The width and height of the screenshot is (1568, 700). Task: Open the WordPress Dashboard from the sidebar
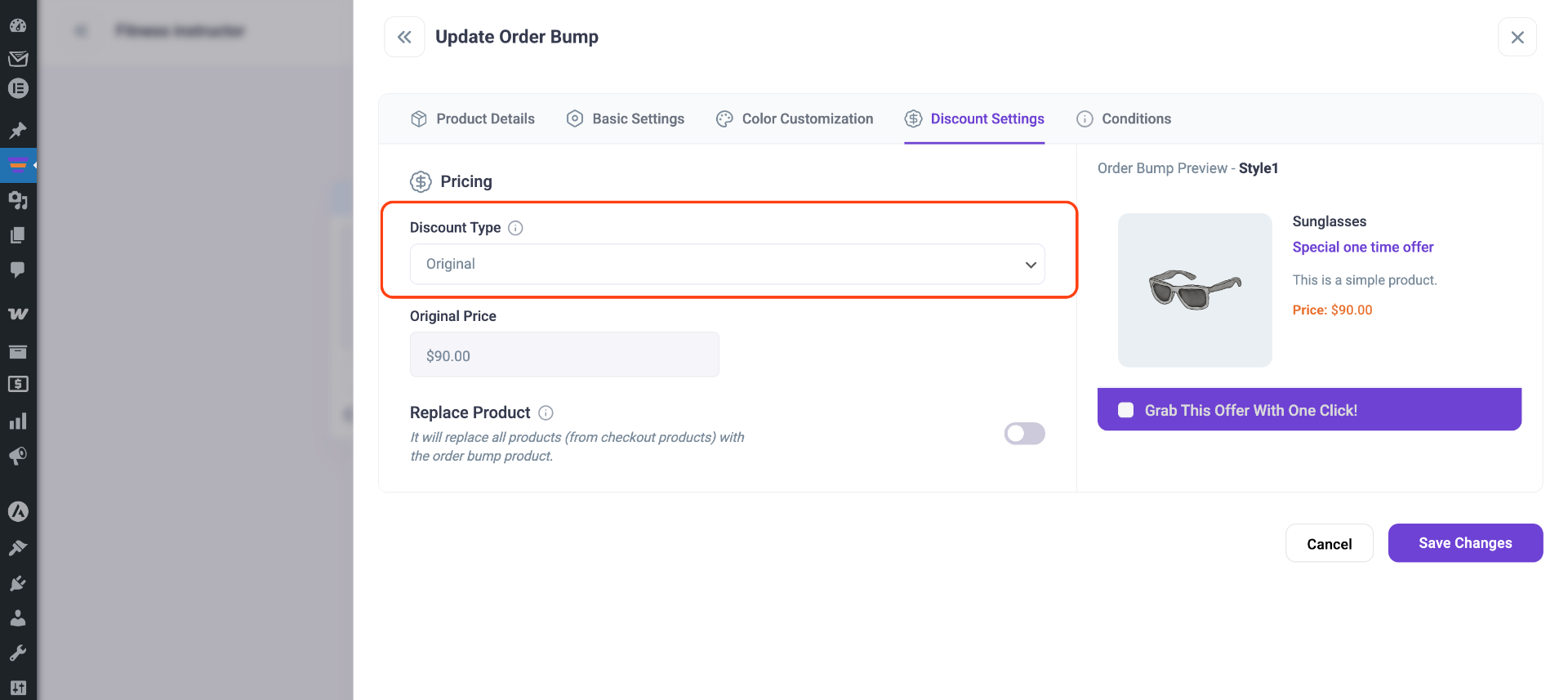tap(18, 25)
